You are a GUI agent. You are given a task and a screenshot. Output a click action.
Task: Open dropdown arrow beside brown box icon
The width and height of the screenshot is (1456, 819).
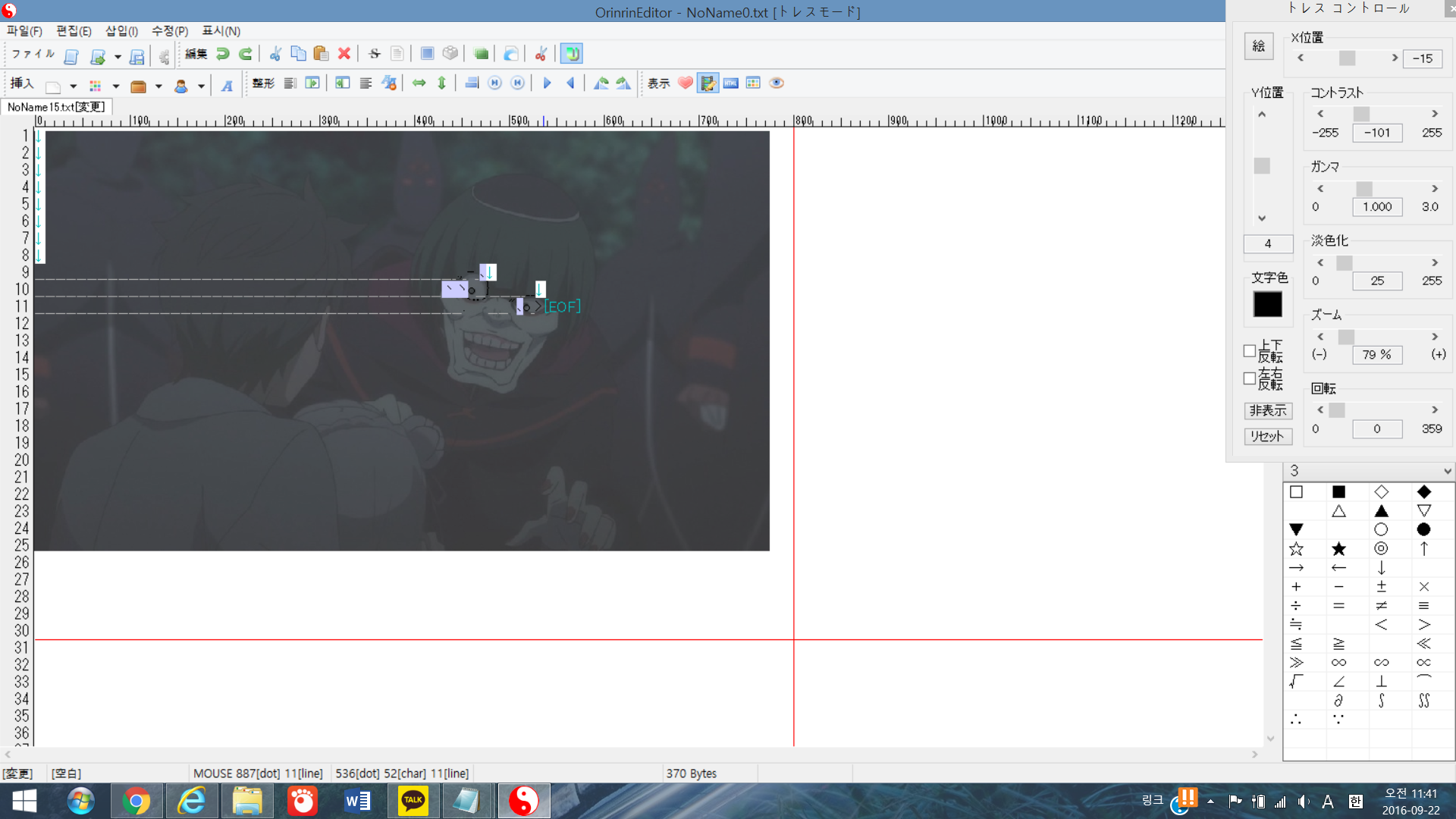[158, 86]
